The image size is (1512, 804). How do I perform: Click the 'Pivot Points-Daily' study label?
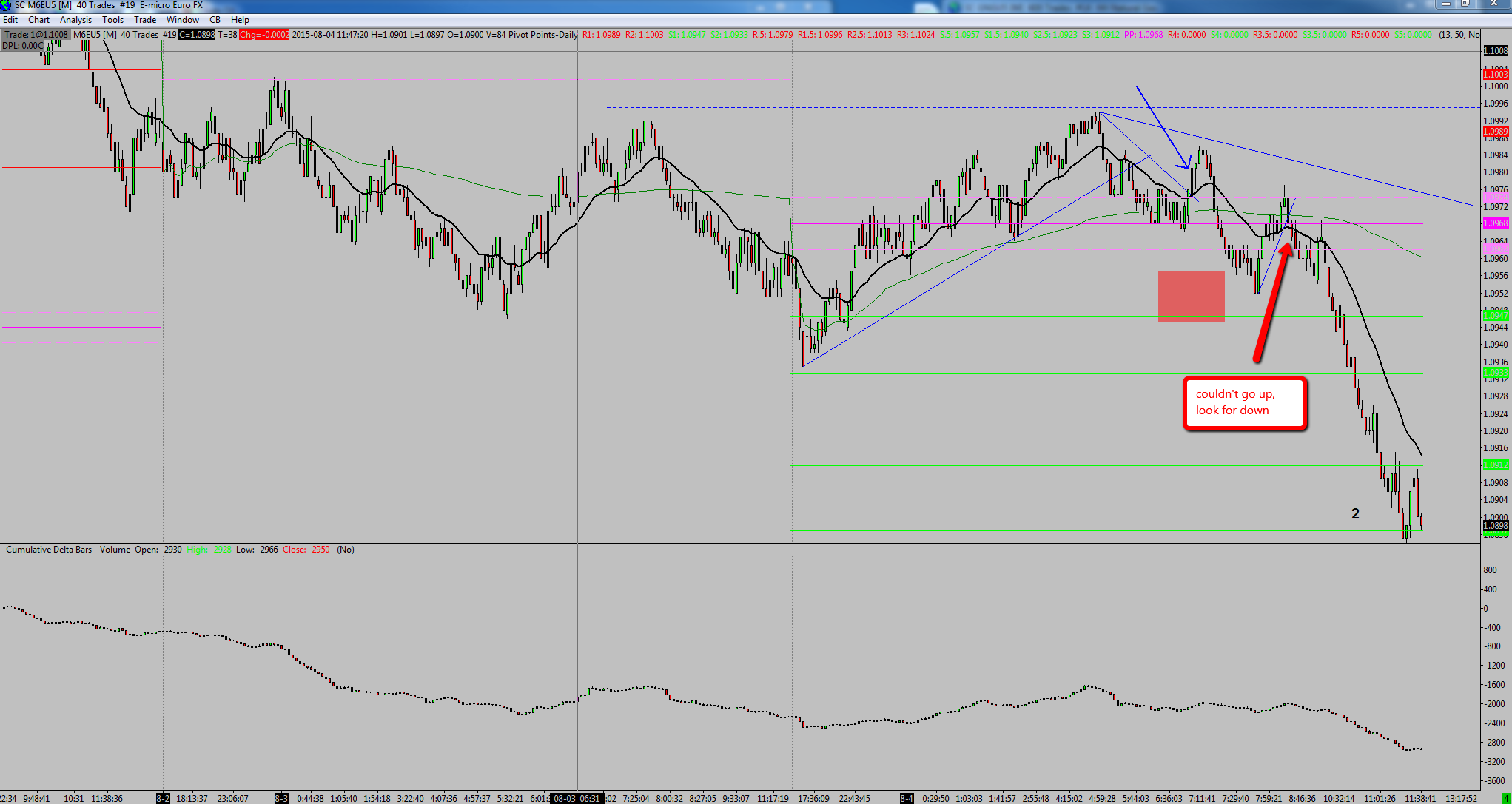[x=543, y=35]
